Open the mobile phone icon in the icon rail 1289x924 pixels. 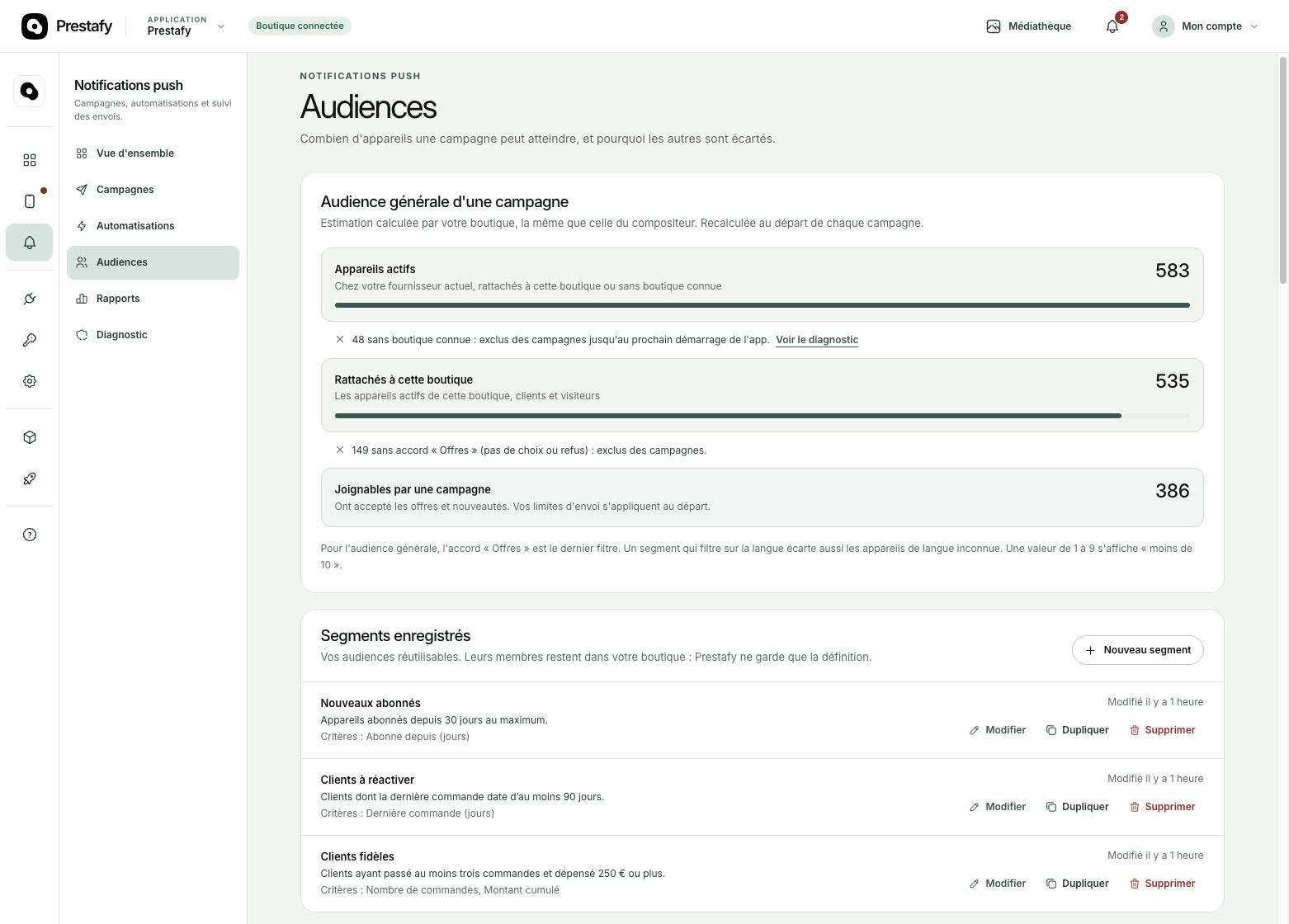pyautogui.click(x=30, y=201)
